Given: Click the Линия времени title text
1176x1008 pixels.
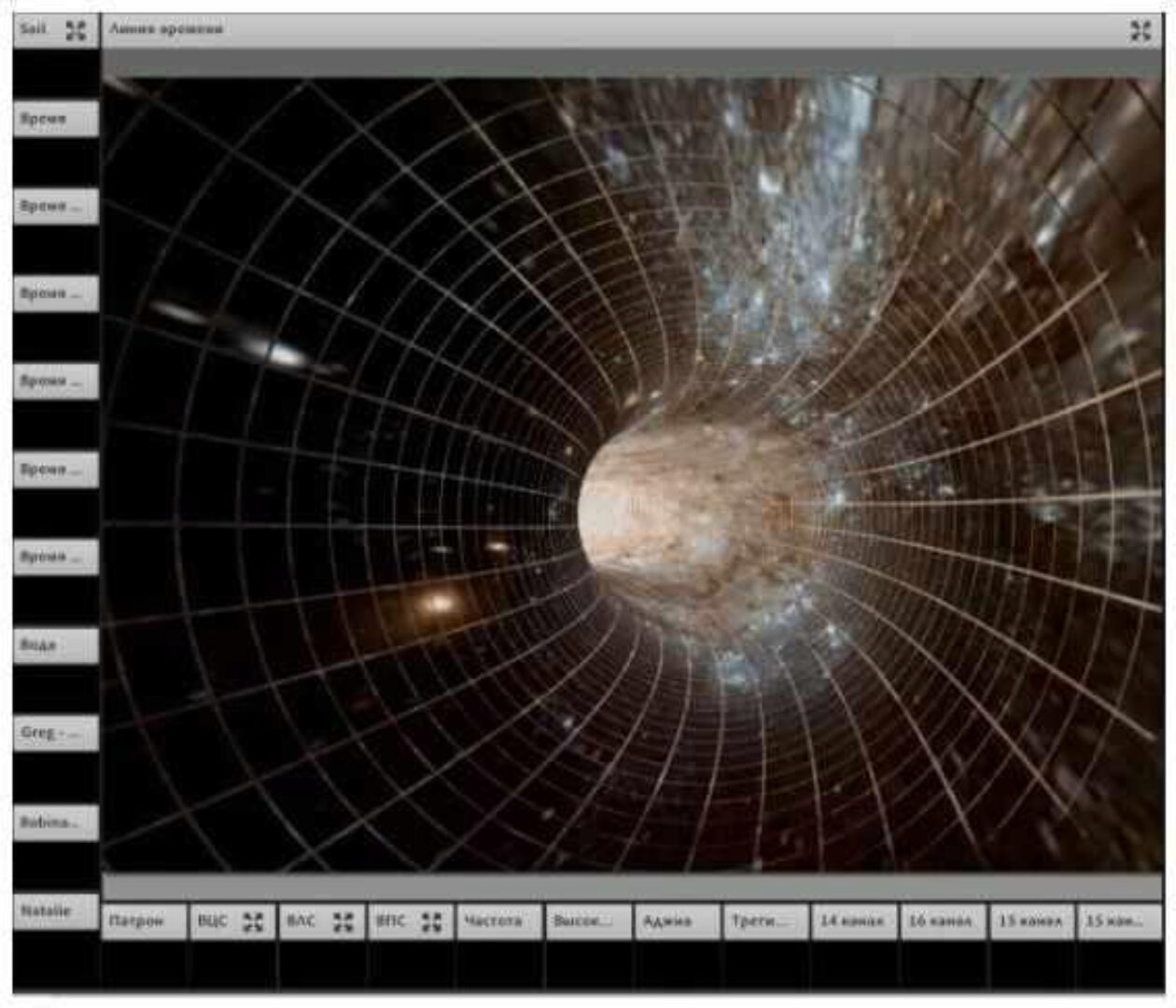Looking at the screenshot, I should tap(166, 29).
